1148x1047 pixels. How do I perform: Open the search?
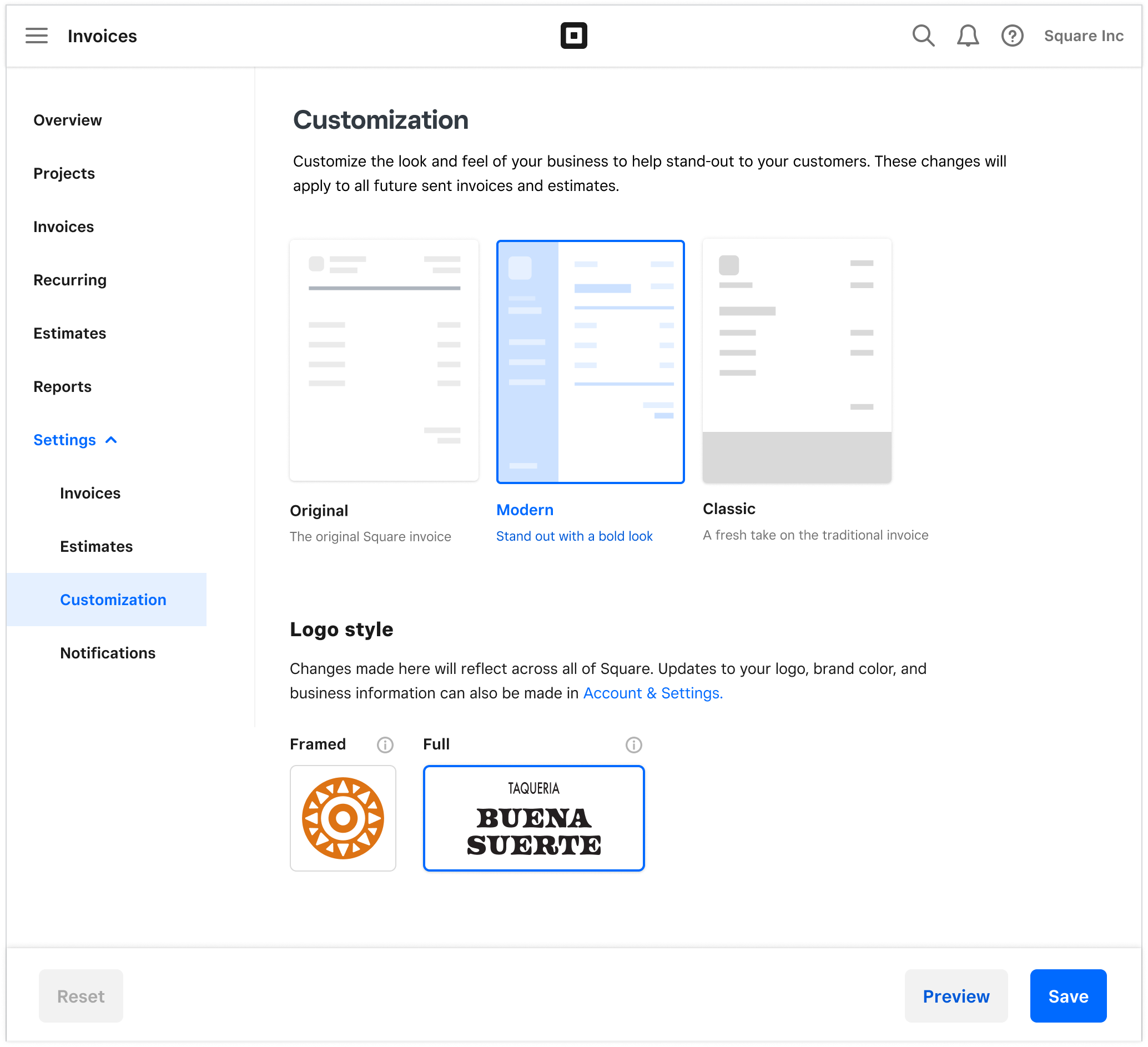point(923,36)
